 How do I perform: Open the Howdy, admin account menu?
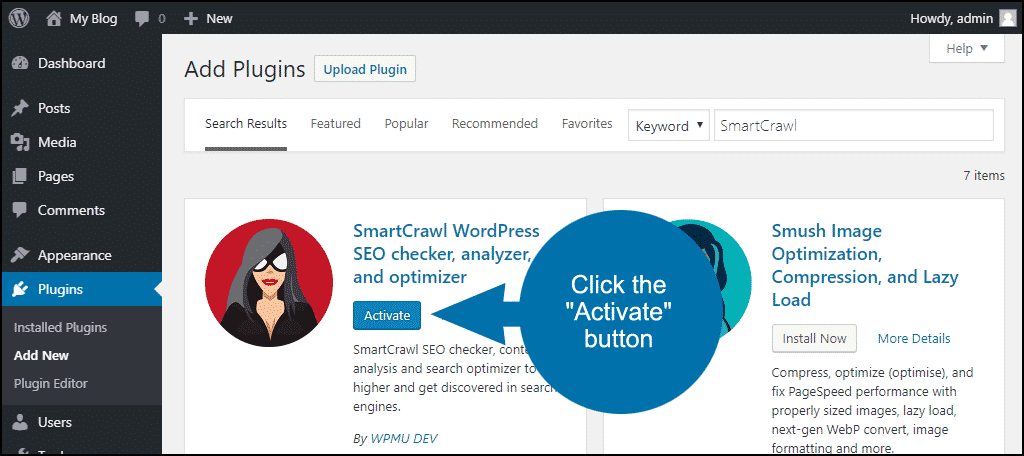(x=952, y=19)
